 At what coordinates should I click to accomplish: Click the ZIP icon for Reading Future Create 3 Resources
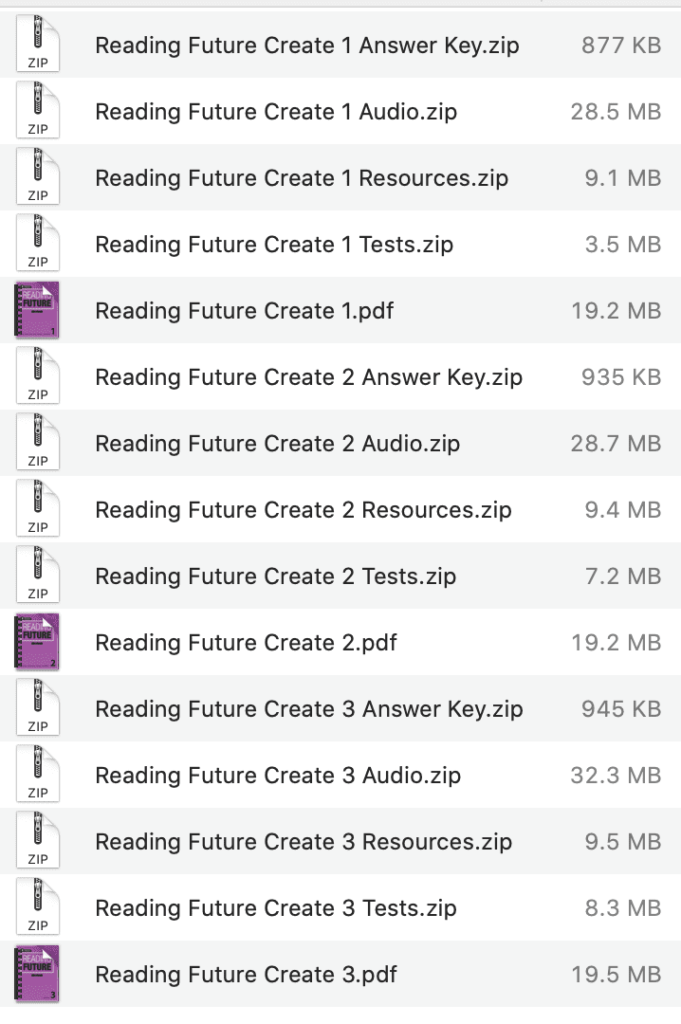pos(36,841)
